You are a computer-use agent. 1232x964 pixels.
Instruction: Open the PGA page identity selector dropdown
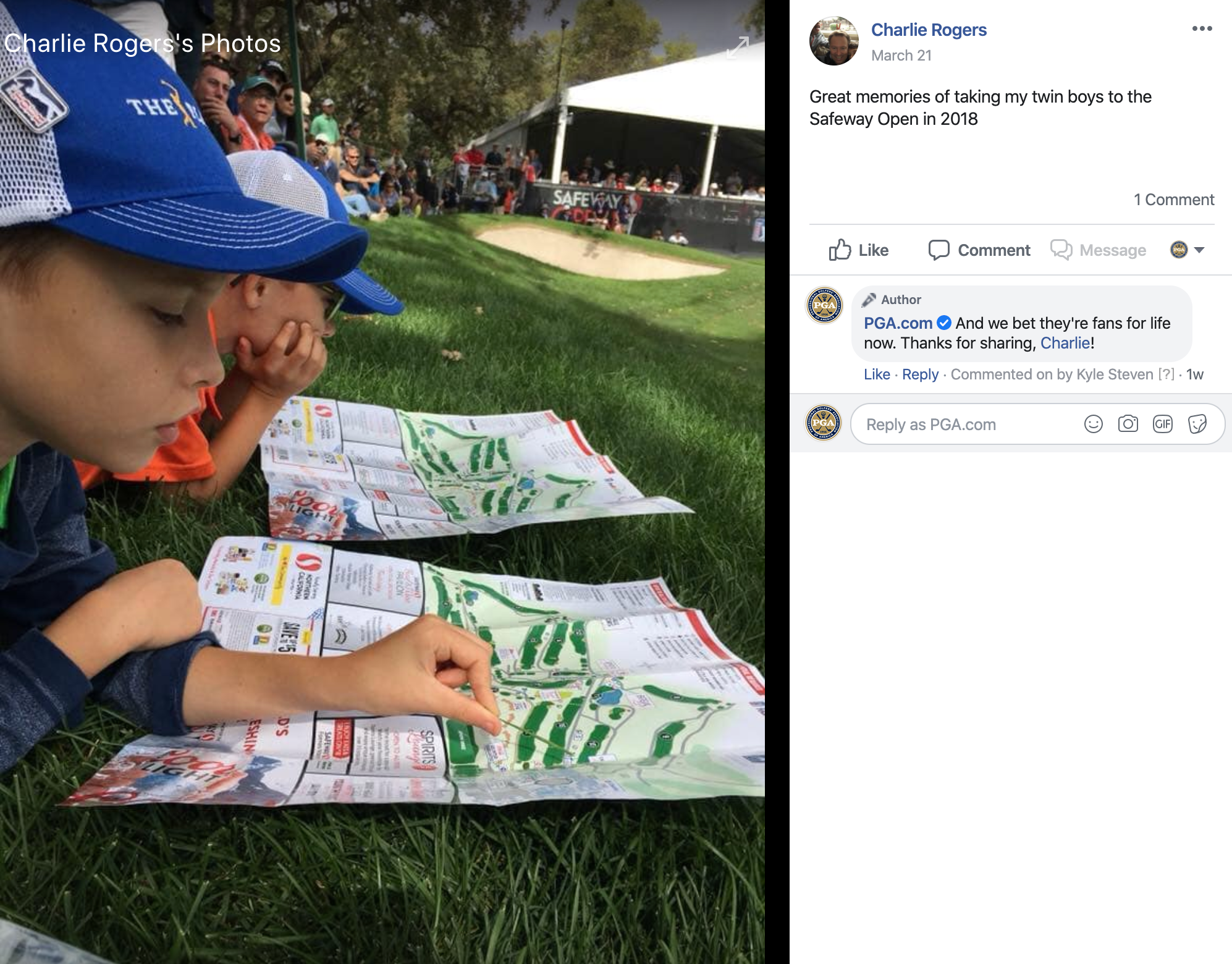[1187, 250]
